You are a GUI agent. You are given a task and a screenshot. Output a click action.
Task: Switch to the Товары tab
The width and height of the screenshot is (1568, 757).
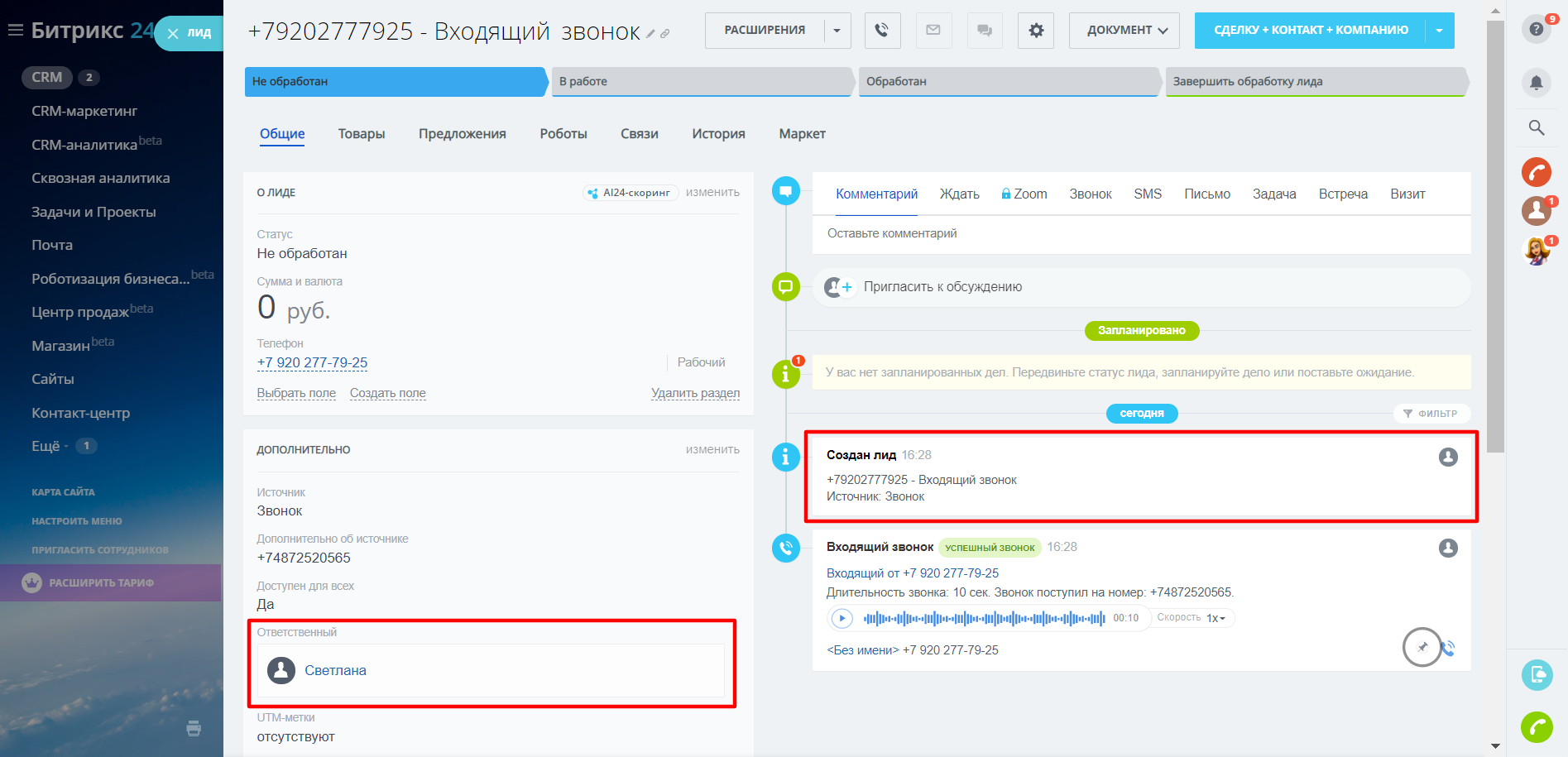tap(362, 134)
